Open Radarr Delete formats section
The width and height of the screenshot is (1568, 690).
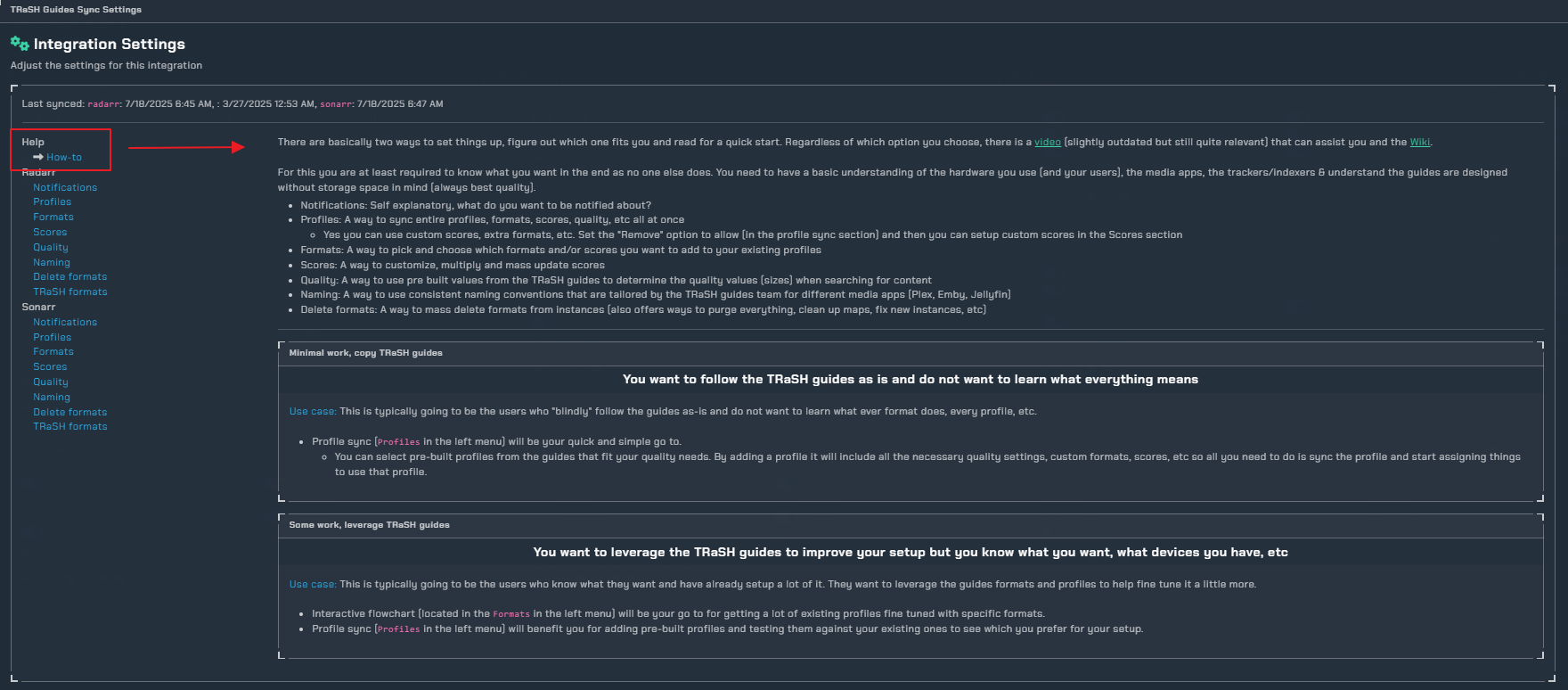pyautogui.click(x=70, y=277)
